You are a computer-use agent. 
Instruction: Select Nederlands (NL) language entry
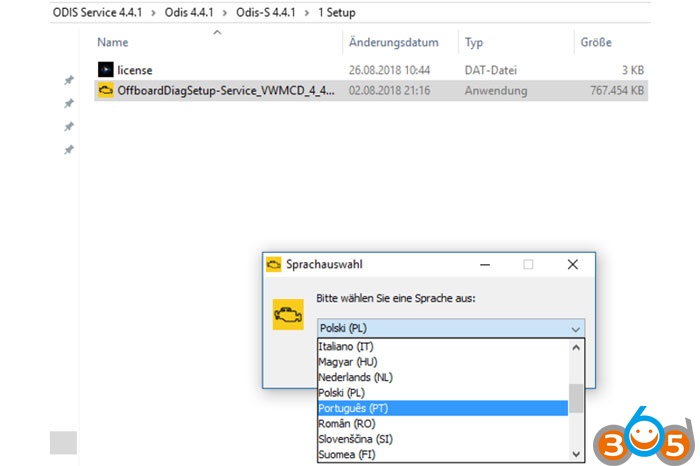coord(355,377)
